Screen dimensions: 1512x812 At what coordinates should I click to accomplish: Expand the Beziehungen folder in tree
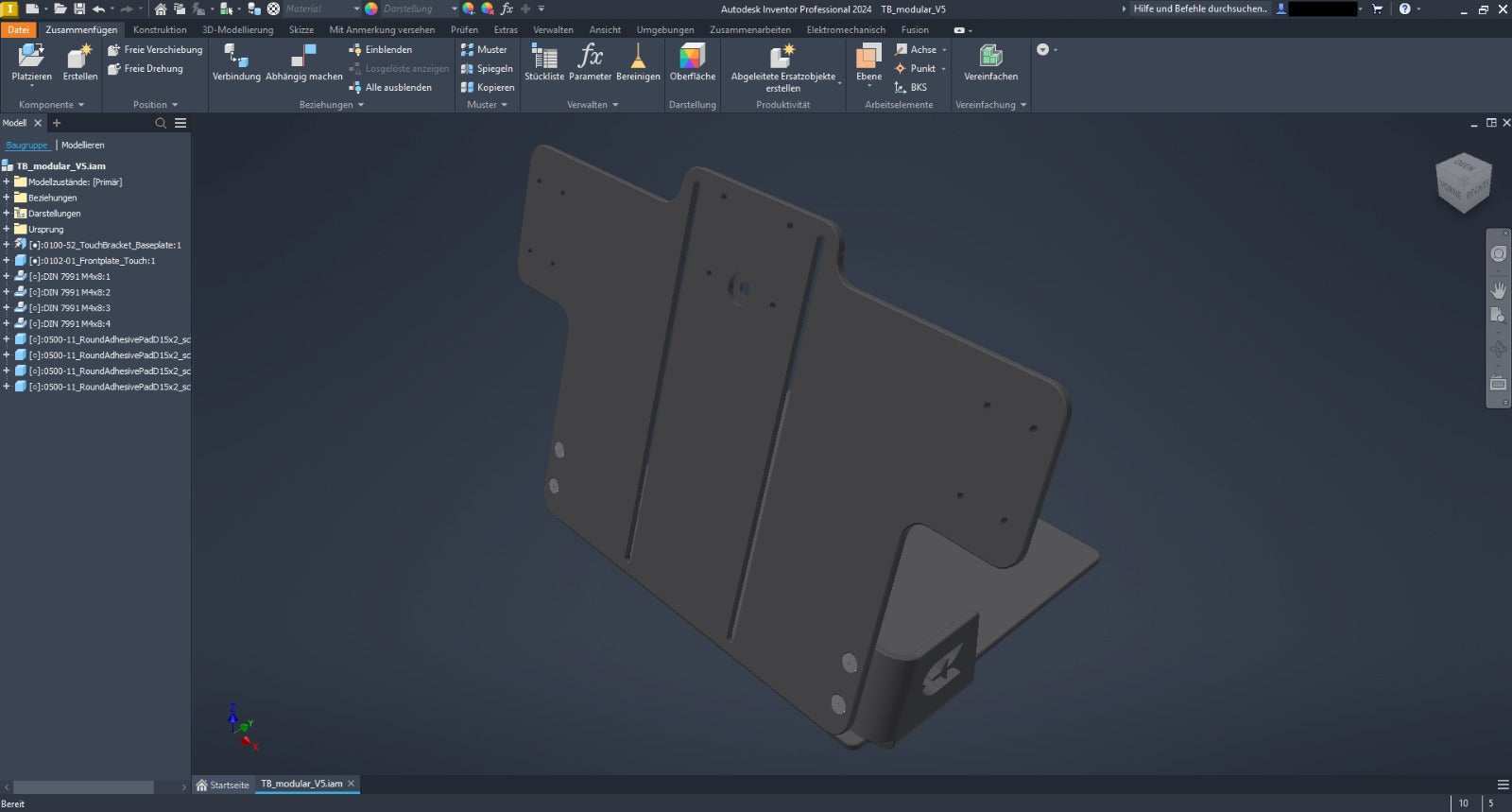click(x=7, y=198)
